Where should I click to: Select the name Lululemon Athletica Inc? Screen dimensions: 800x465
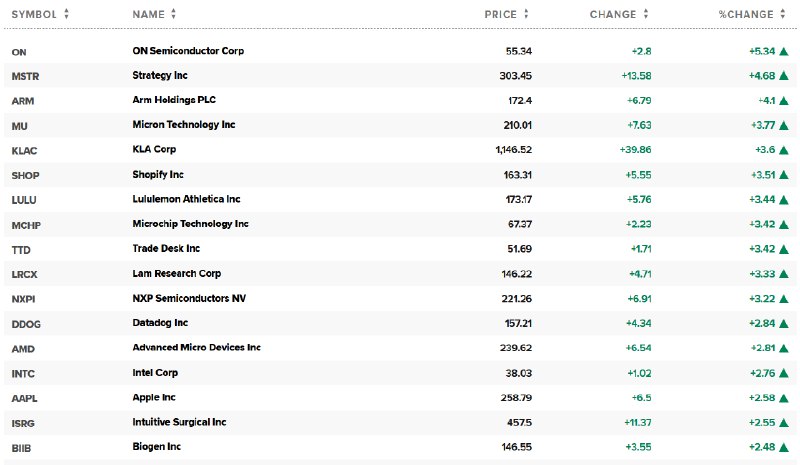coord(186,199)
